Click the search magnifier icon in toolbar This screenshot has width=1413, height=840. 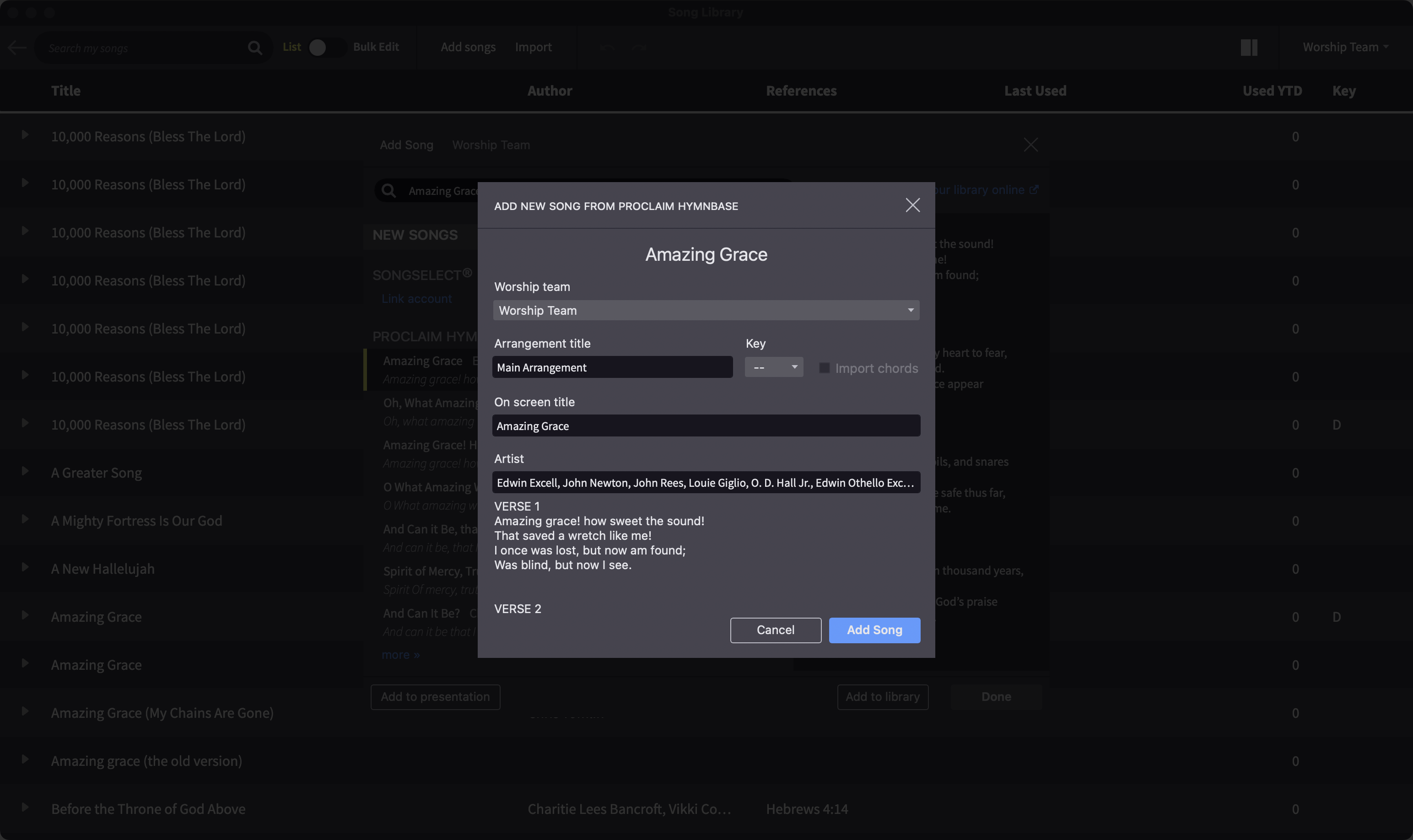click(255, 48)
